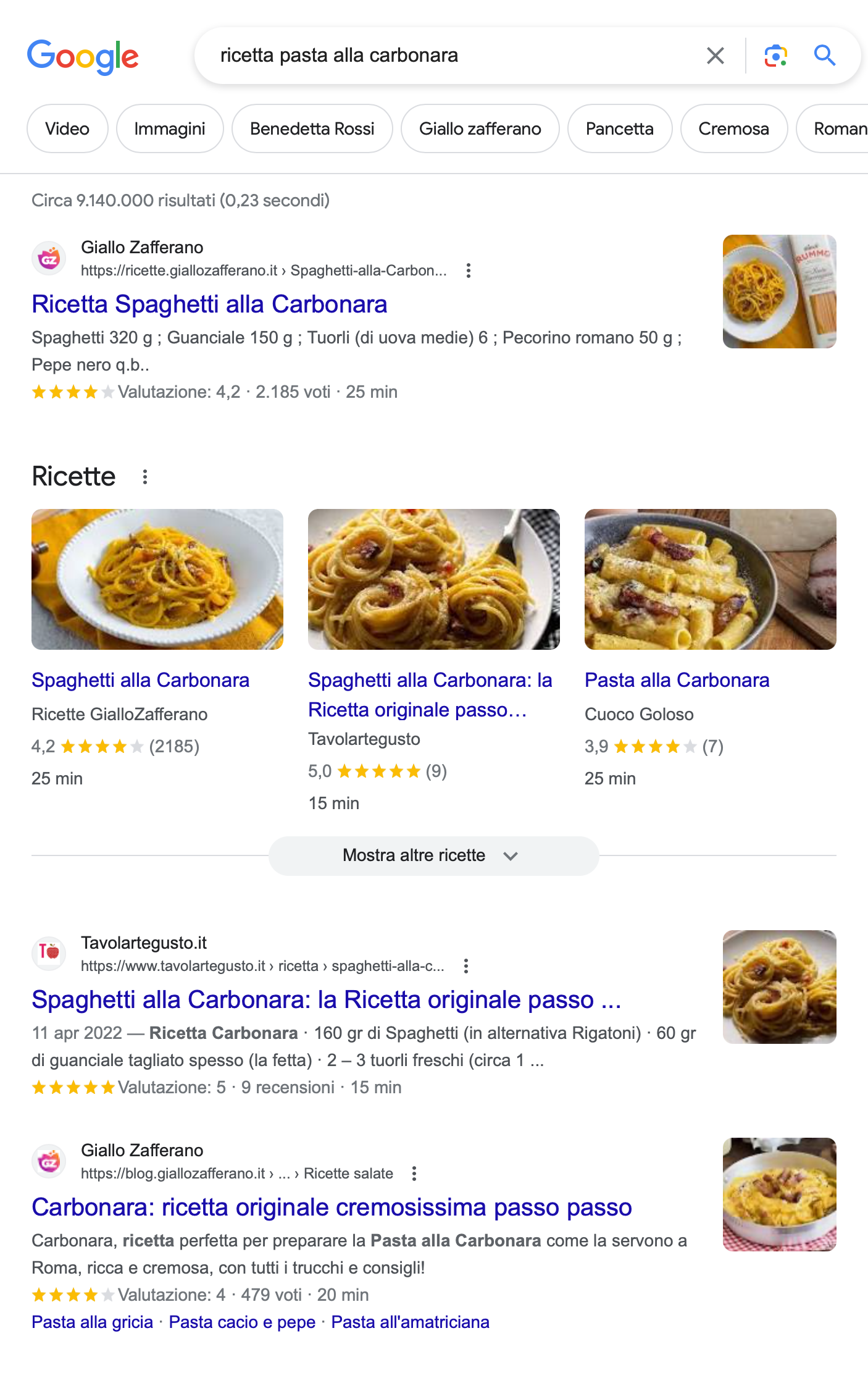Open Google Lens image search
868x1378 pixels.
click(x=775, y=56)
